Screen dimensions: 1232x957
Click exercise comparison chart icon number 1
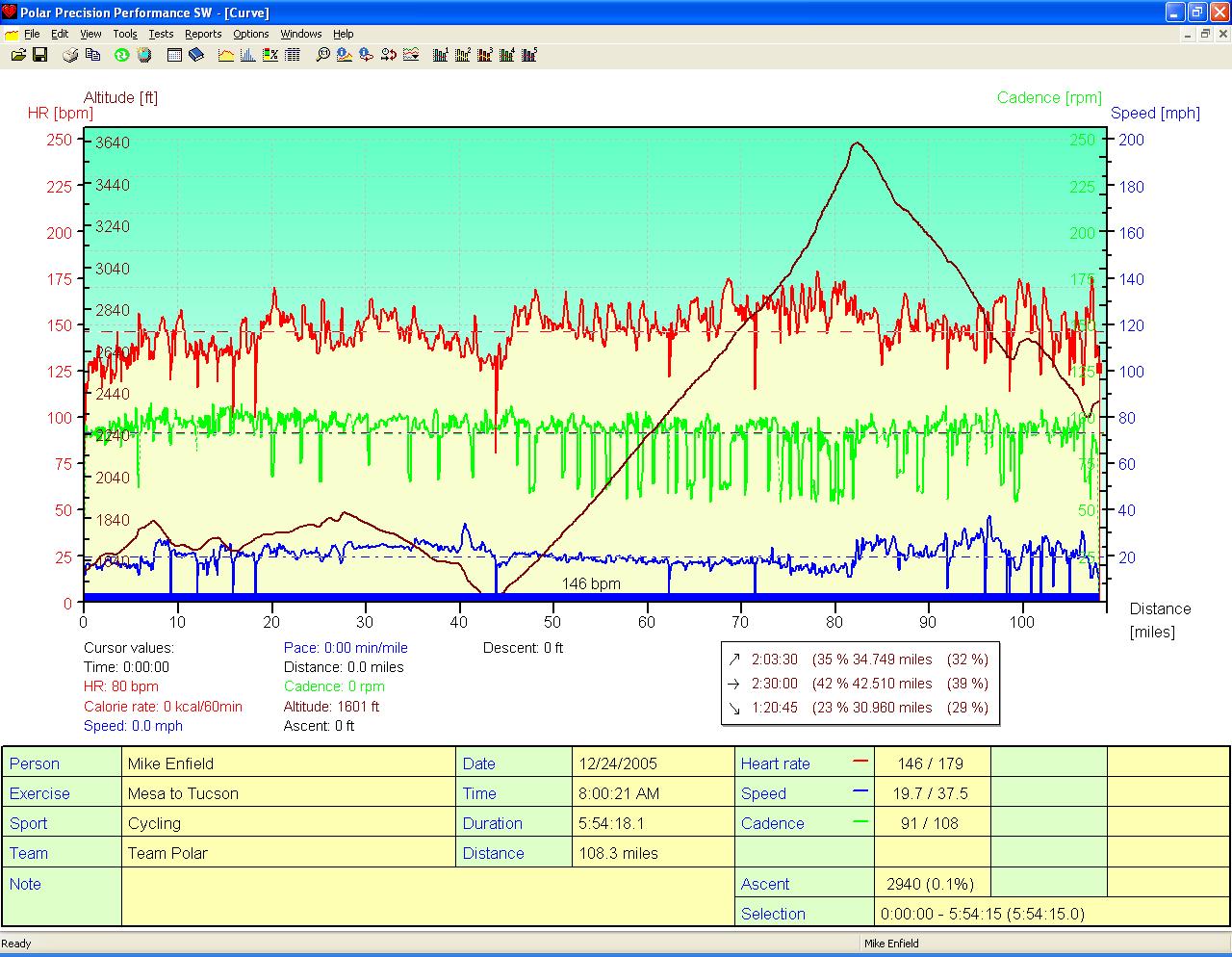(x=440, y=55)
